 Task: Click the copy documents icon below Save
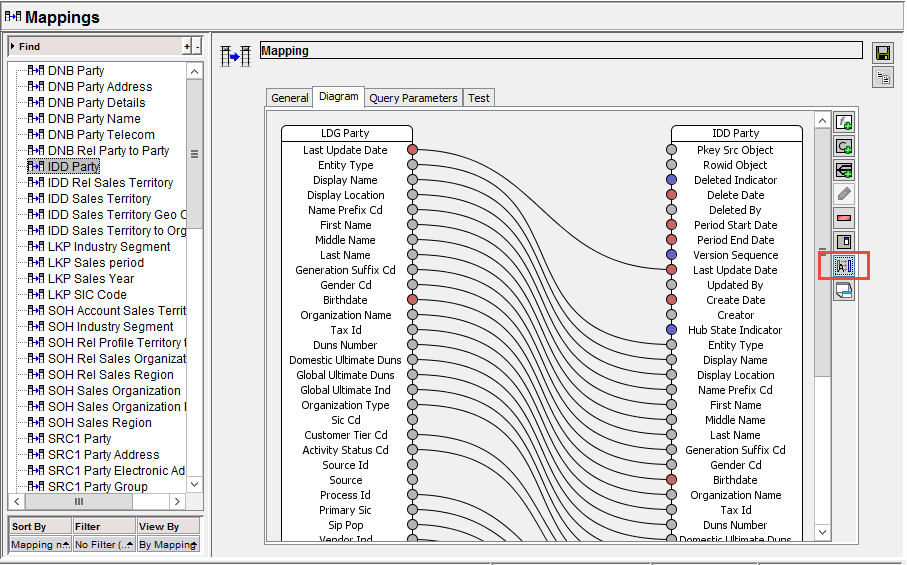pyautogui.click(x=883, y=77)
